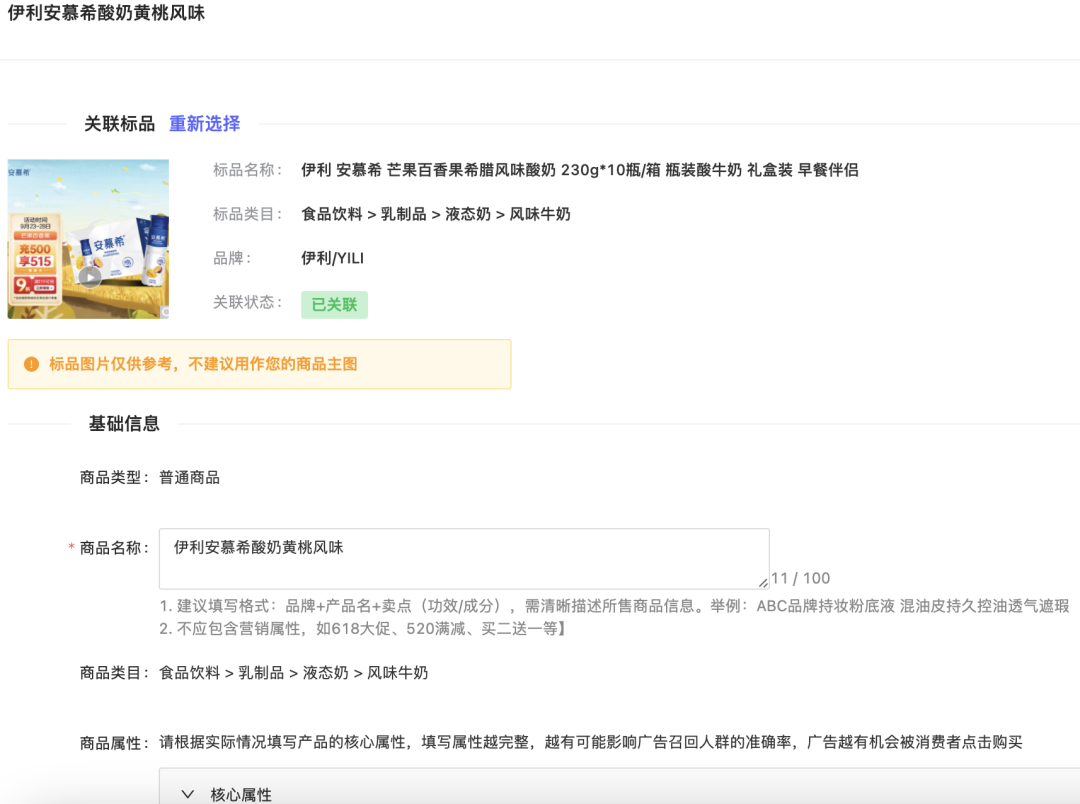Click the 11 / 100 character counter
Viewport: 1080px width, 804px height.
click(800, 578)
